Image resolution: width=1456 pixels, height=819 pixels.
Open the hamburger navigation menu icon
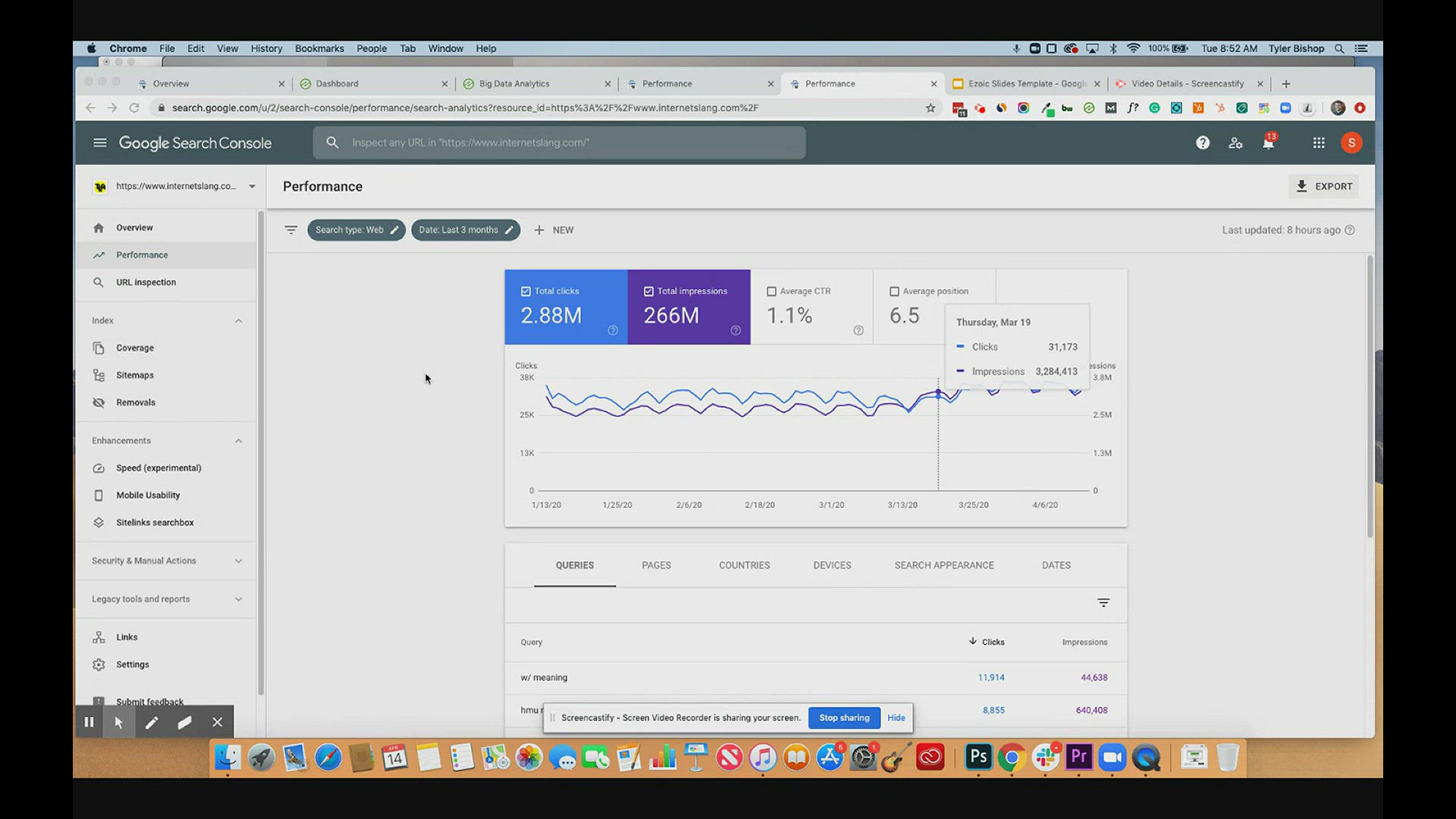[x=99, y=143]
